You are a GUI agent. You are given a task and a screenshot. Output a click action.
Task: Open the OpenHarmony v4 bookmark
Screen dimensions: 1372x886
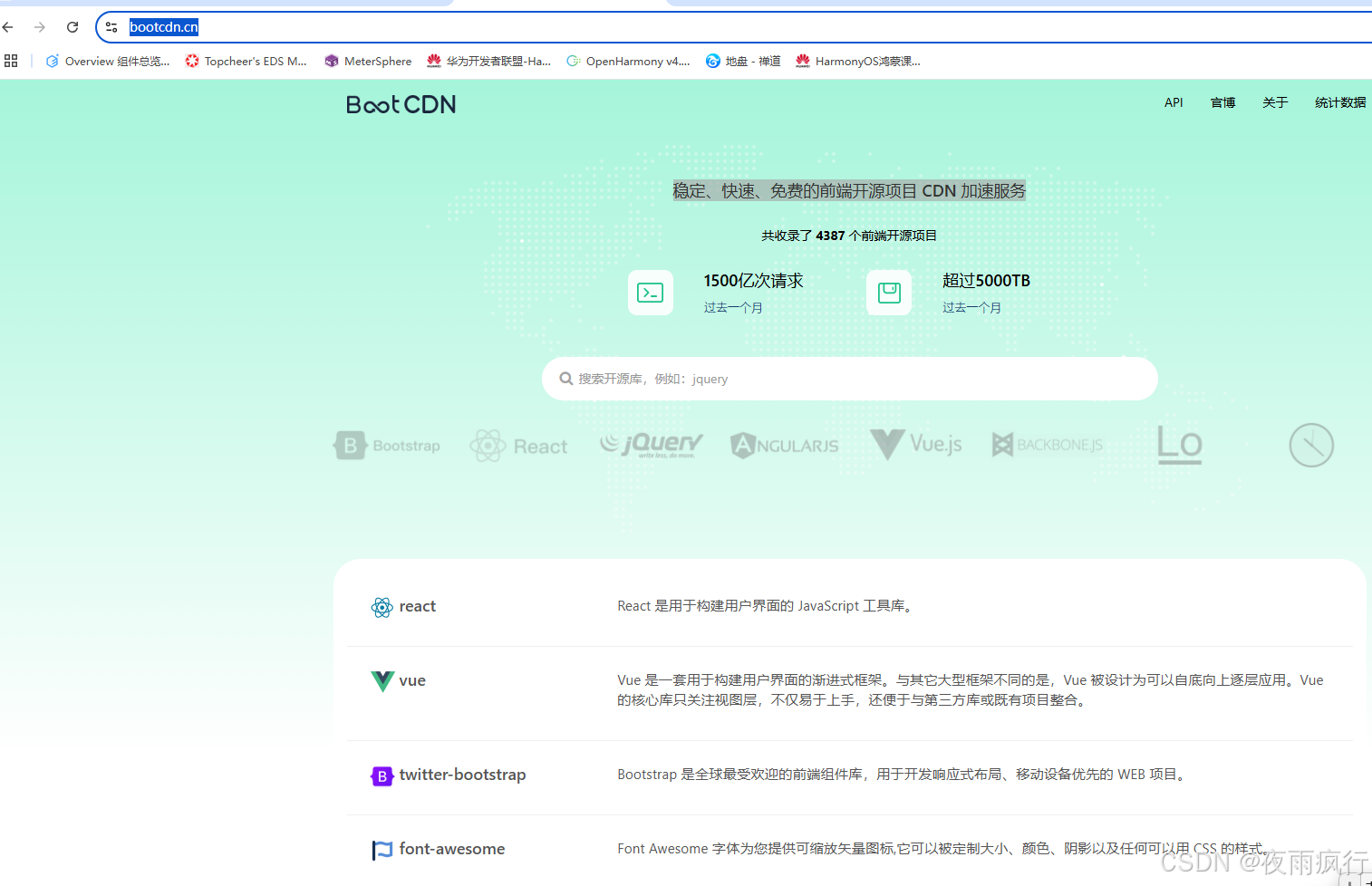pyautogui.click(x=628, y=61)
